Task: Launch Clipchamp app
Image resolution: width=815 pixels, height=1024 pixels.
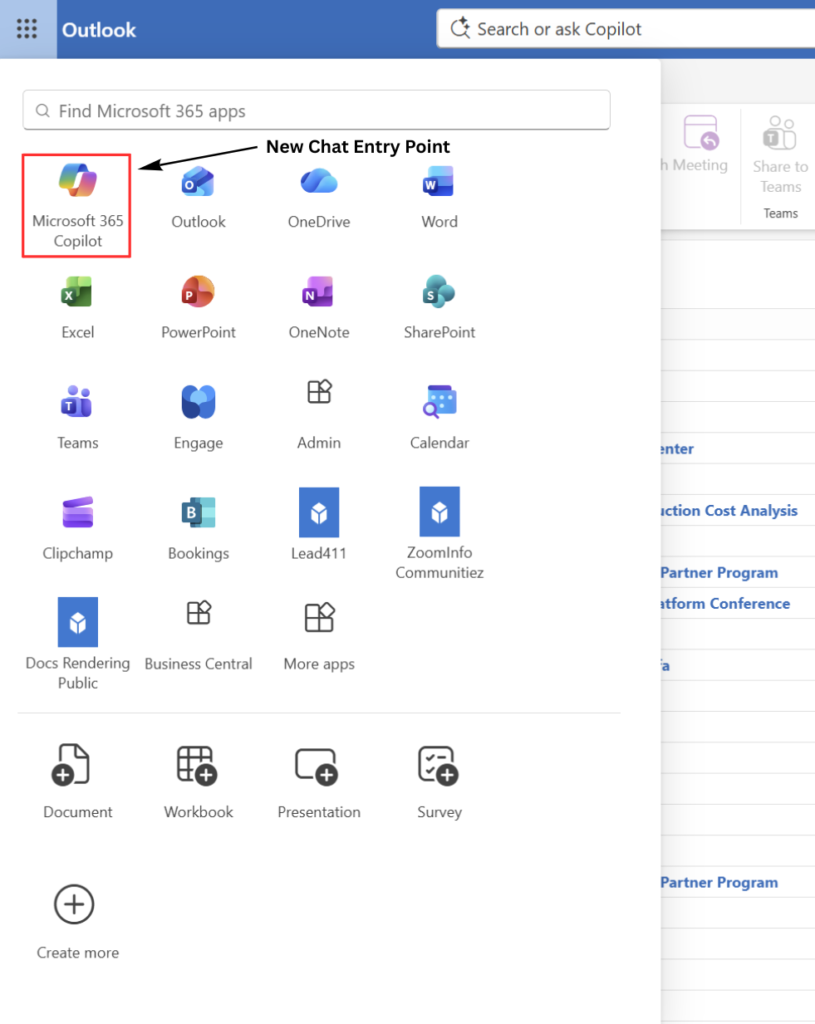Action: tap(77, 528)
